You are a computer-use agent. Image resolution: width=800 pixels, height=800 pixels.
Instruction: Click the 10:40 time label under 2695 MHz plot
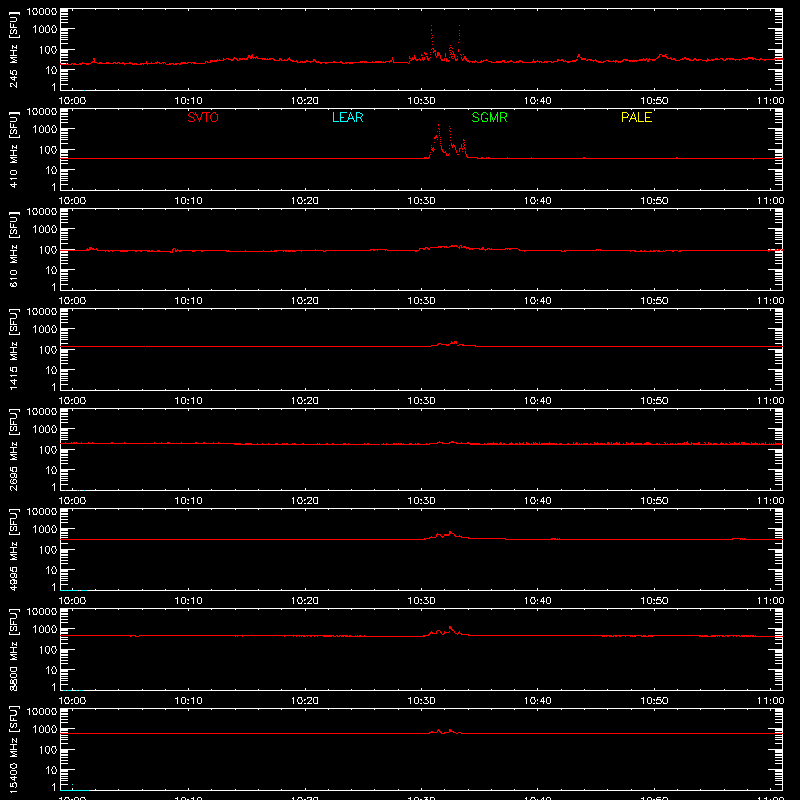[x=538, y=501]
